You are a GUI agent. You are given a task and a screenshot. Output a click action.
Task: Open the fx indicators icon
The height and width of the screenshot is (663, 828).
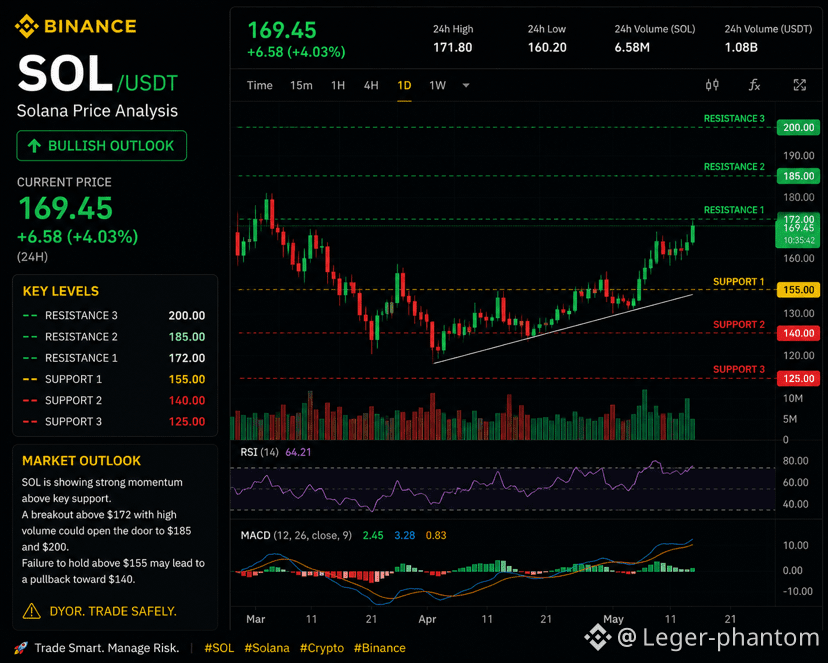(x=755, y=85)
